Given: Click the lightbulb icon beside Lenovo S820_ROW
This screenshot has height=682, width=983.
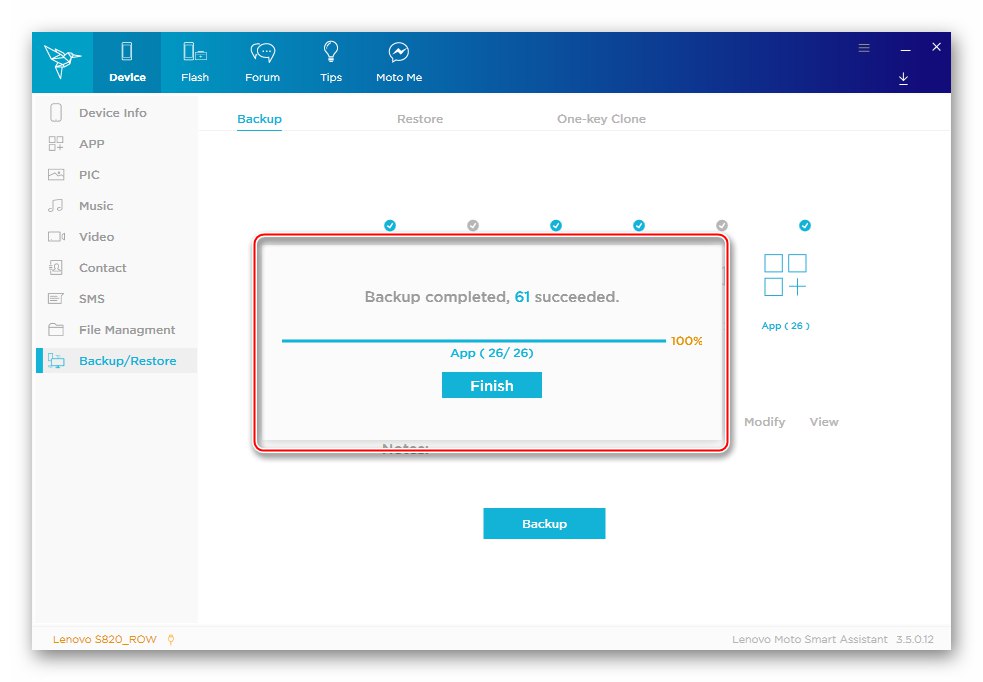Looking at the screenshot, I should [x=171, y=639].
